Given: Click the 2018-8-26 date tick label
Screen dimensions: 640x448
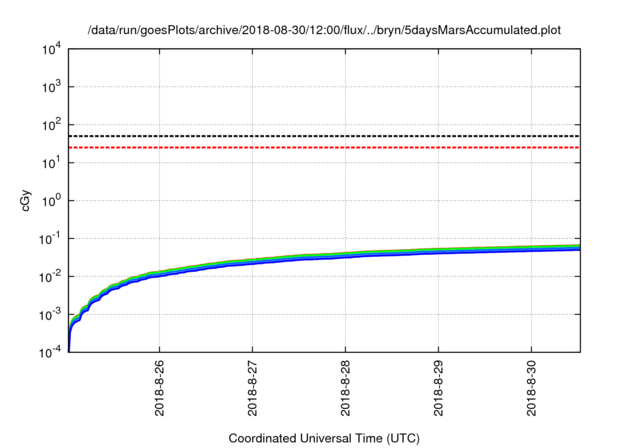Looking at the screenshot, I should tap(159, 388).
